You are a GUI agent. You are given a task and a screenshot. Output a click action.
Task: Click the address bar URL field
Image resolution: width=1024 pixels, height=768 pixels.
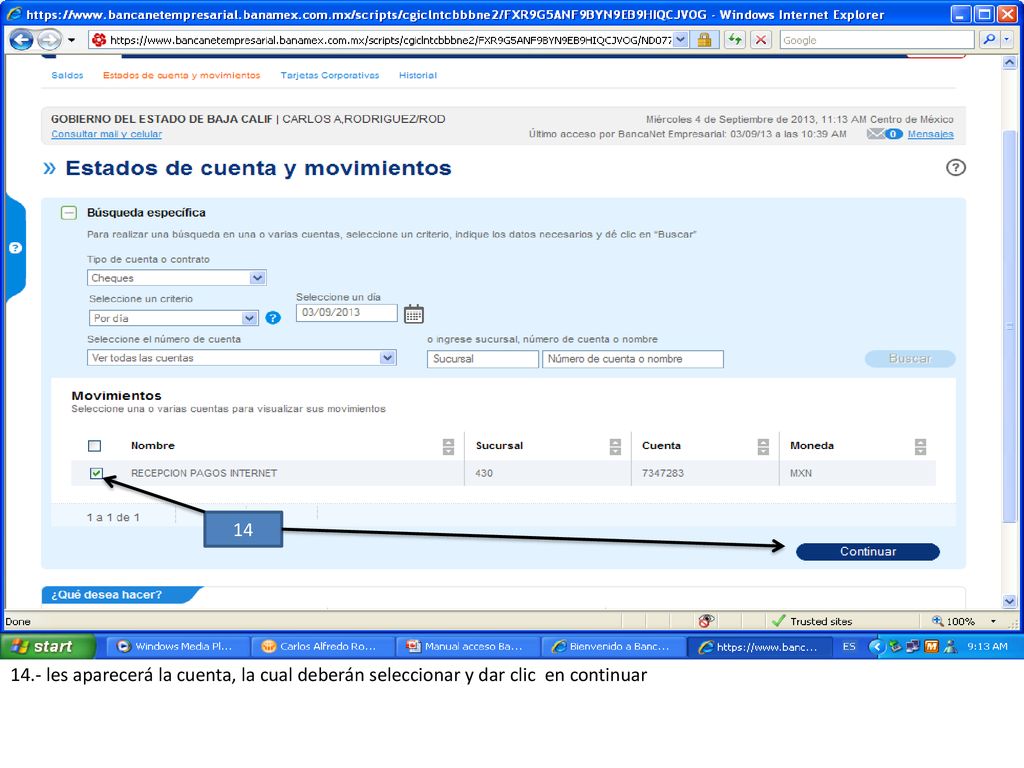[x=389, y=40]
